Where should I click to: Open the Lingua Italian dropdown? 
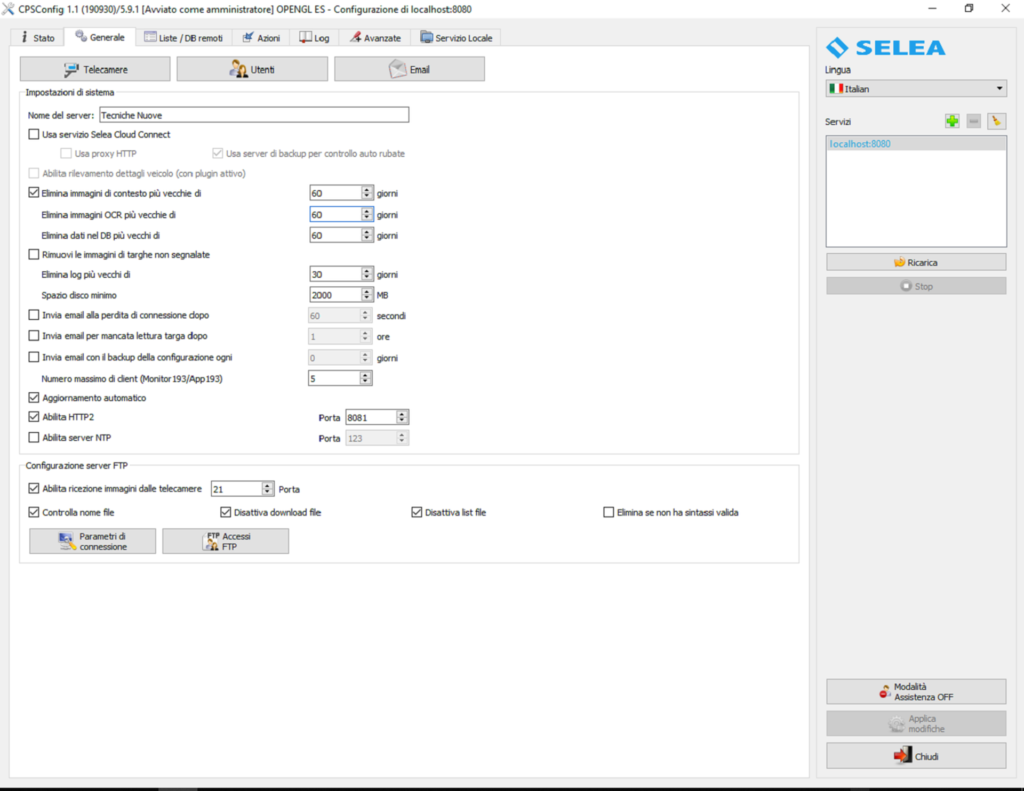(915, 89)
